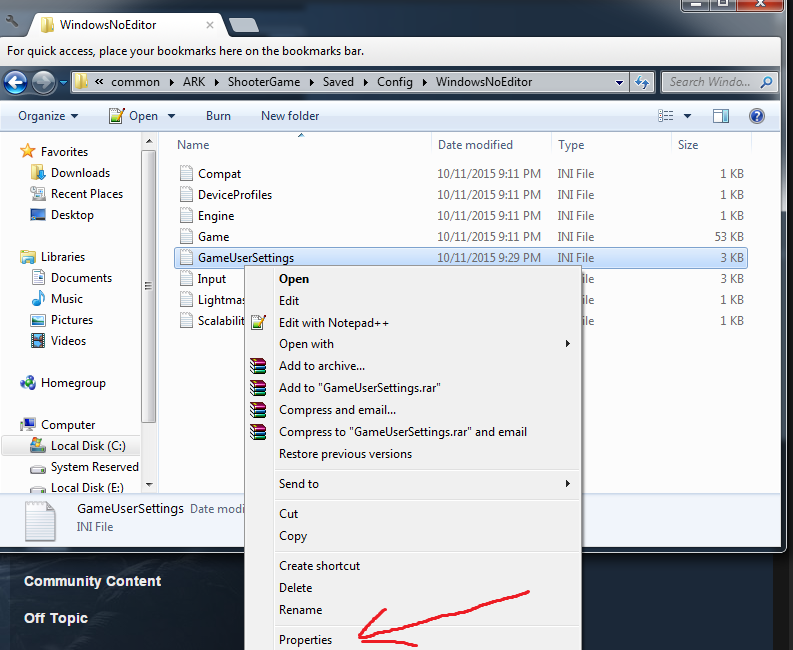Image resolution: width=793 pixels, height=650 pixels.
Task: Expand Send to submenu
Action: click(x=412, y=484)
